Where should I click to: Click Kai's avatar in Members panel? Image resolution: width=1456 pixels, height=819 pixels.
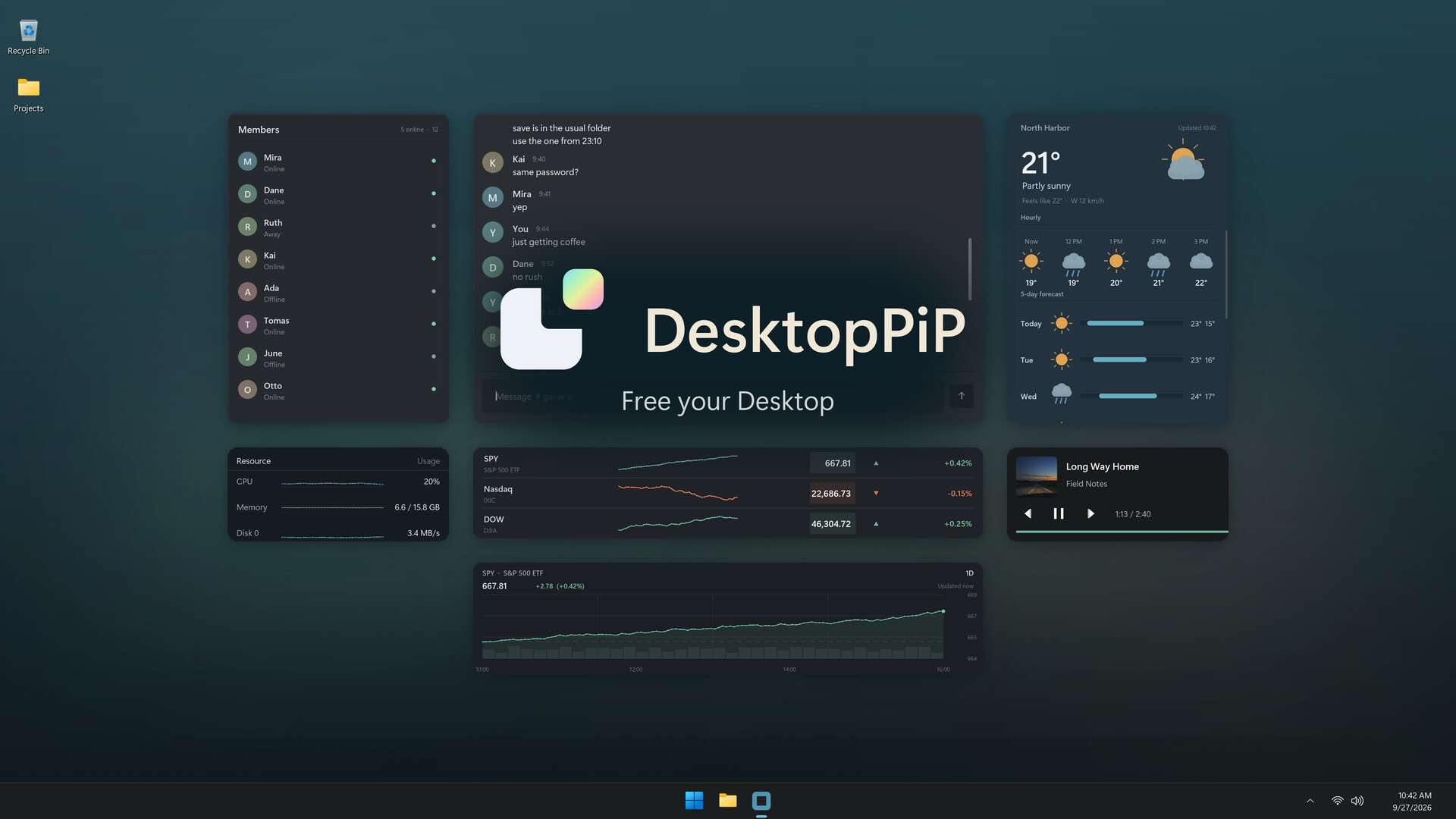tap(247, 259)
